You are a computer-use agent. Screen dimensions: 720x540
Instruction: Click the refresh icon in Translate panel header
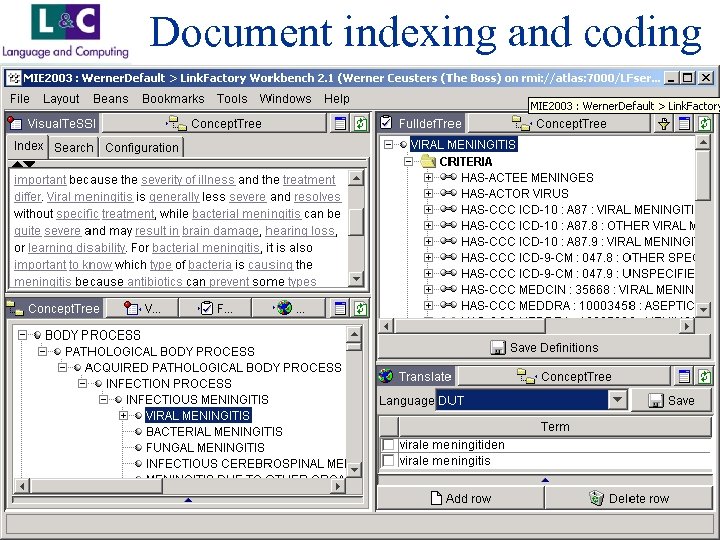point(704,377)
